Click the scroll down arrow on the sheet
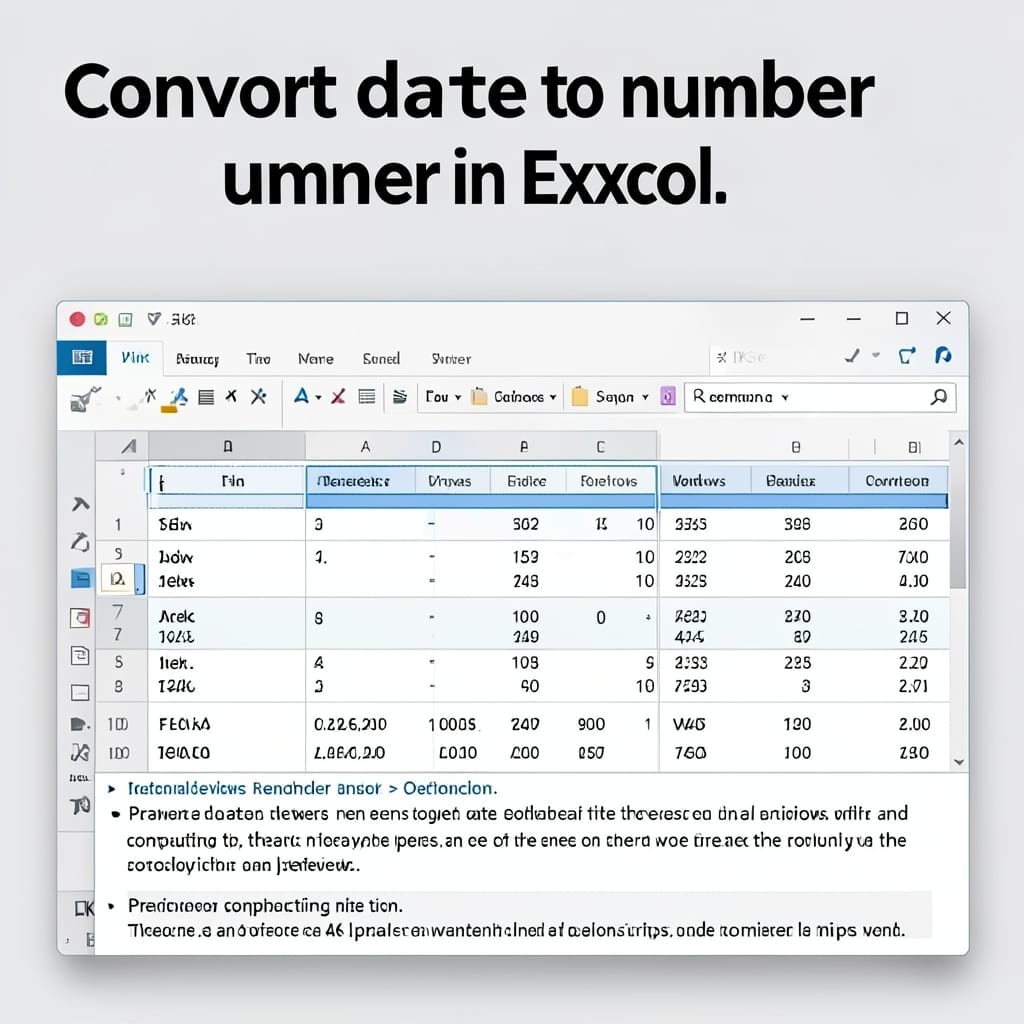Image resolution: width=1024 pixels, height=1024 pixels. (x=959, y=761)
